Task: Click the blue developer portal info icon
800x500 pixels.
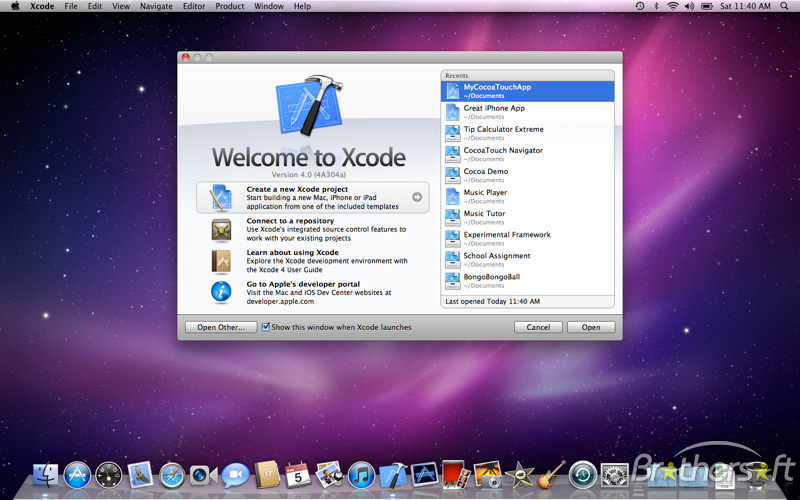Action: click(221, 292)
